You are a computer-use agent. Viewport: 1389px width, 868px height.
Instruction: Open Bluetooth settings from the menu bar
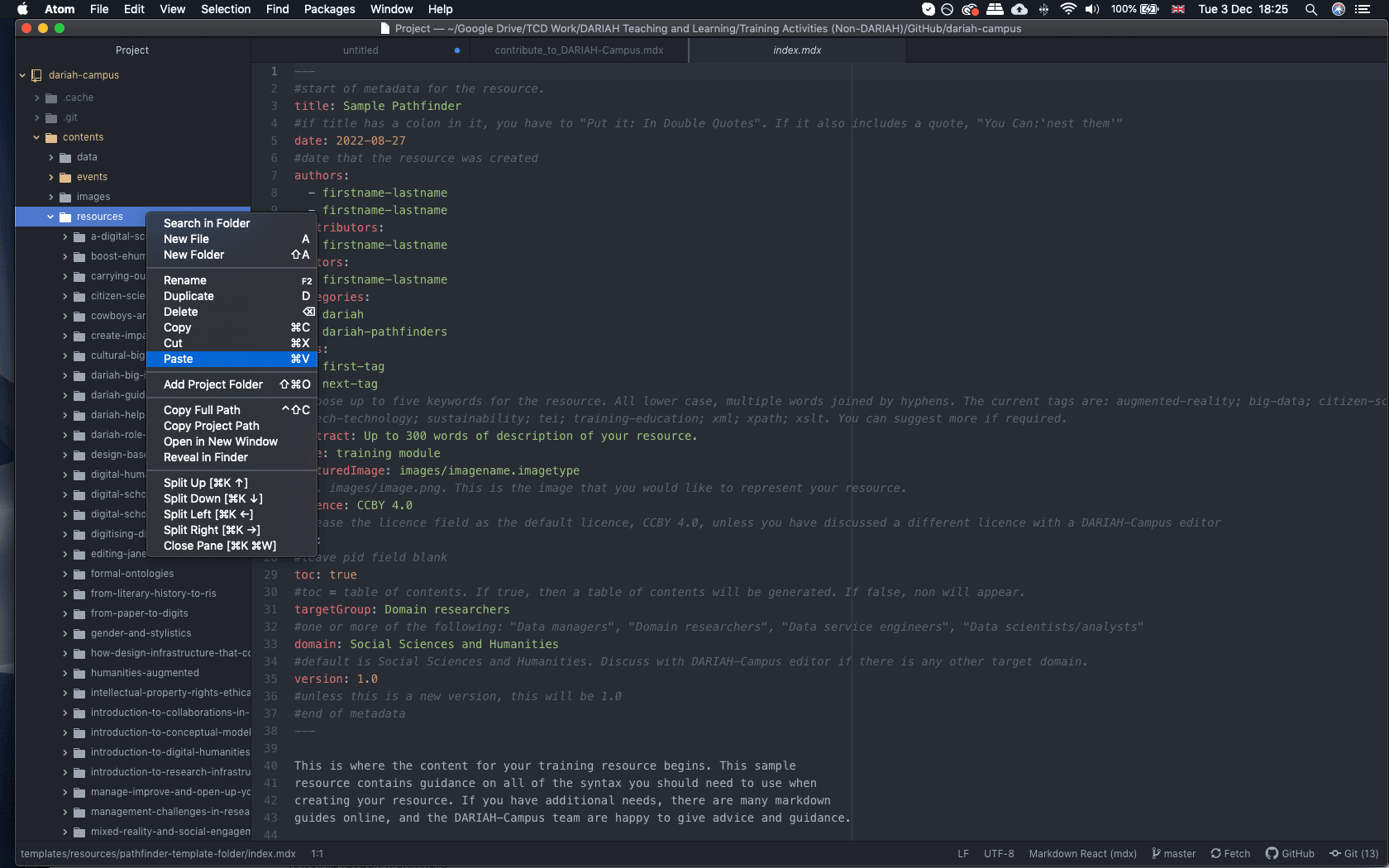click(1044, 9)
